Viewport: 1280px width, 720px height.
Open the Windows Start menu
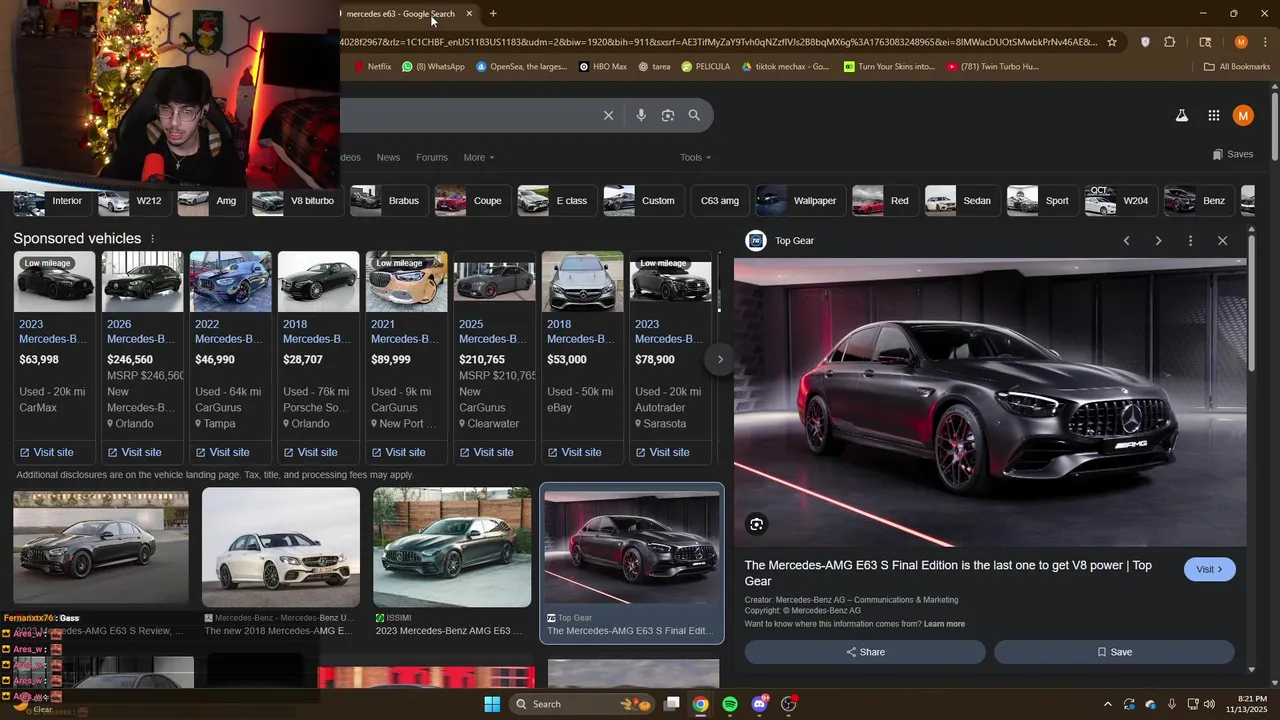coord(492,704)
